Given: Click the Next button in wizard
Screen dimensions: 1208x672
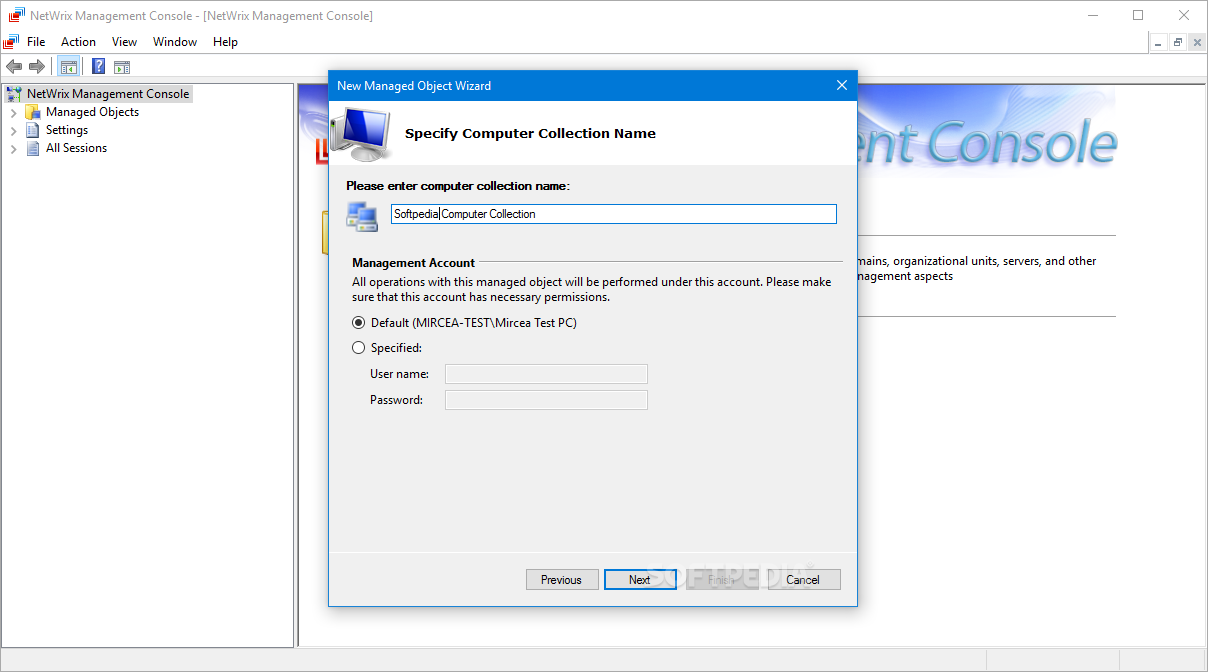Looking at the screenshot, I should coord(640,580).
